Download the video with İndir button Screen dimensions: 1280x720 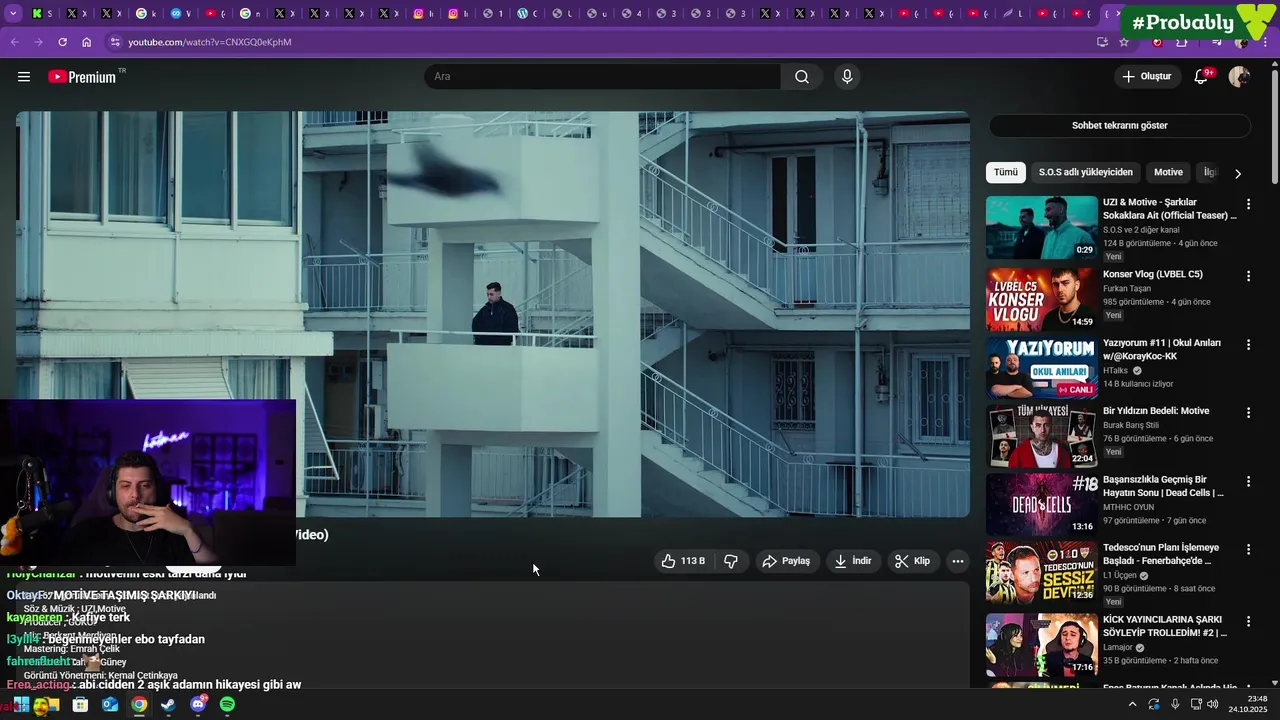click(853, 561)
